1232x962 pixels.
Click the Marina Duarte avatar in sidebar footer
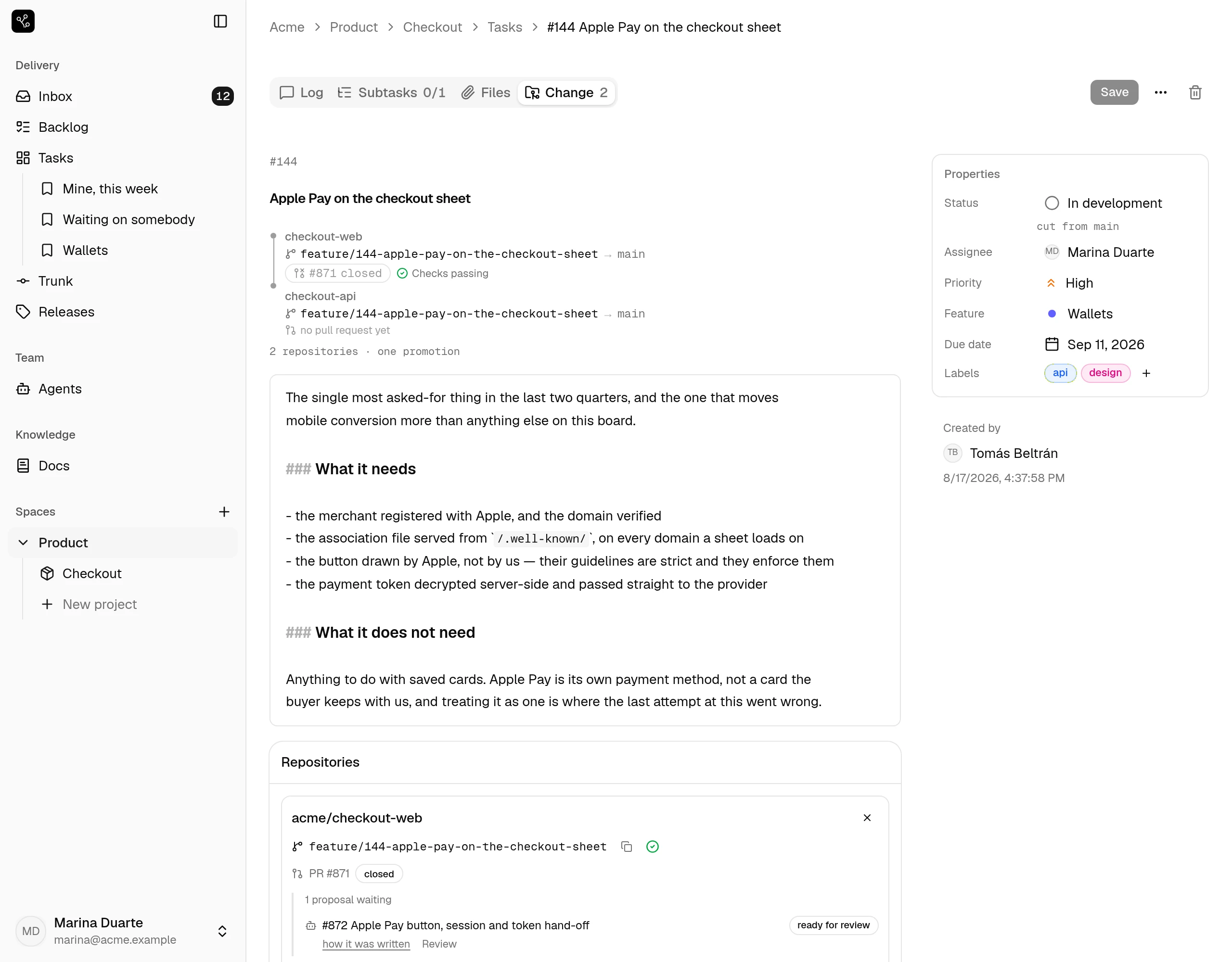[x=30, y=931]
